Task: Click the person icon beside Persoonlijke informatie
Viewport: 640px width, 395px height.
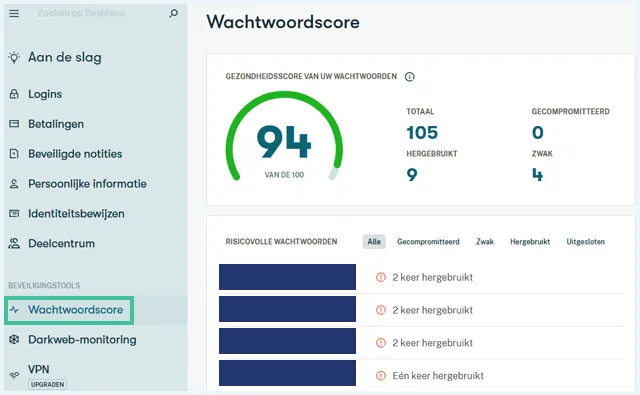Action: (14, 184)
